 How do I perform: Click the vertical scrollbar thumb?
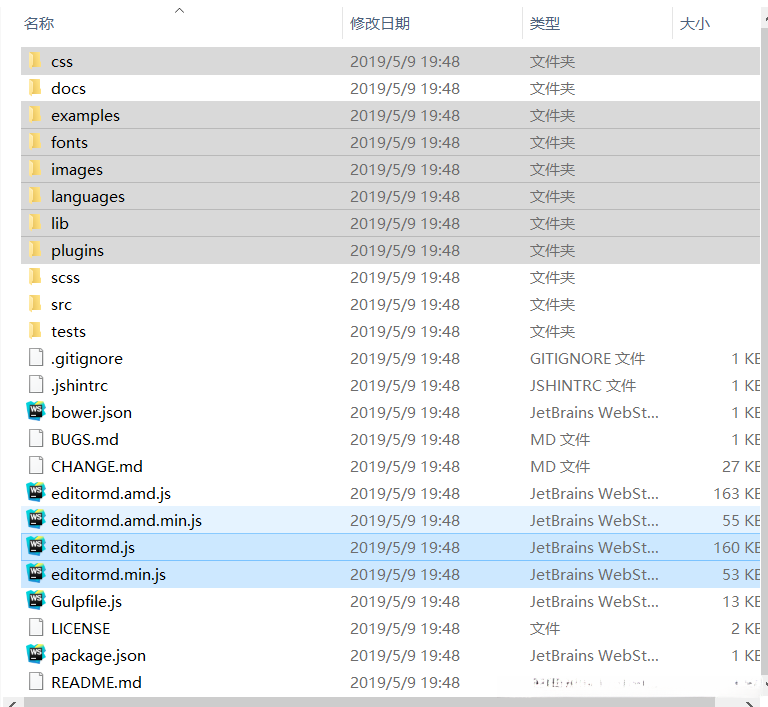764,350
